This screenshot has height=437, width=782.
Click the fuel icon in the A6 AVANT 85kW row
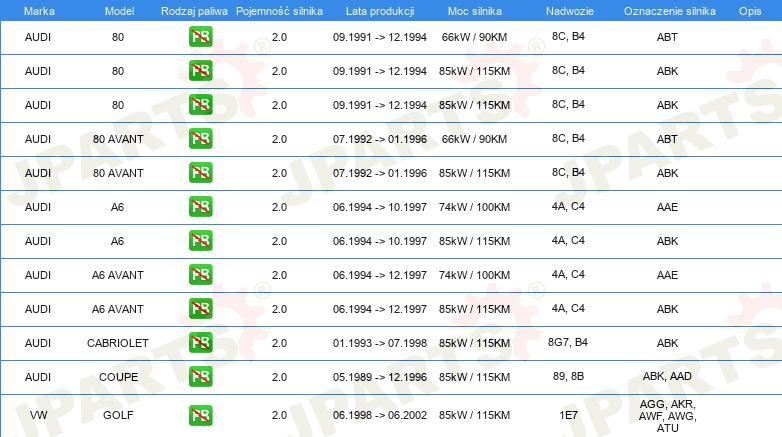200,308
